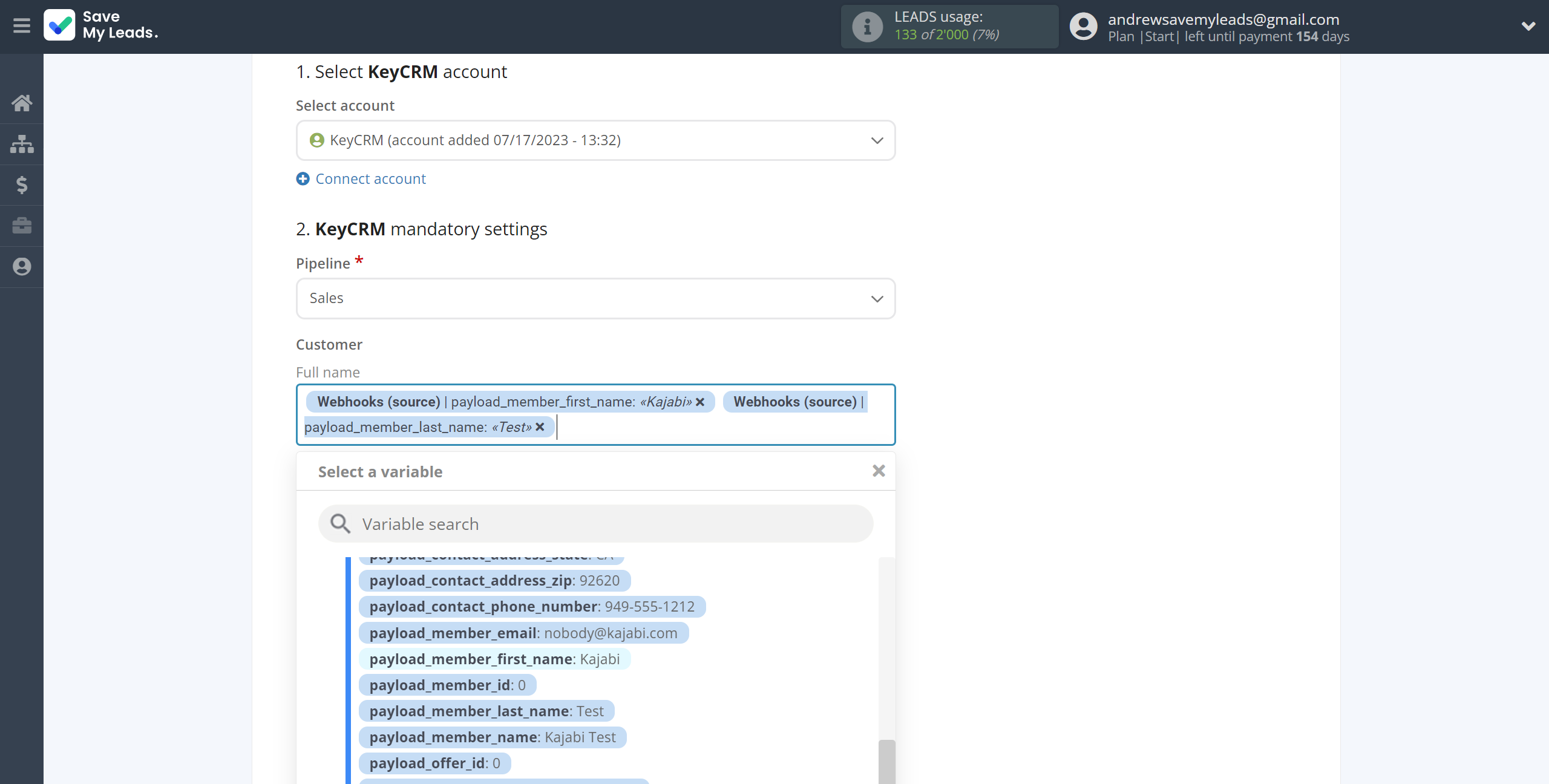
Task: Click the variable list scrollbar thumb
Action: tap(886, 762)
